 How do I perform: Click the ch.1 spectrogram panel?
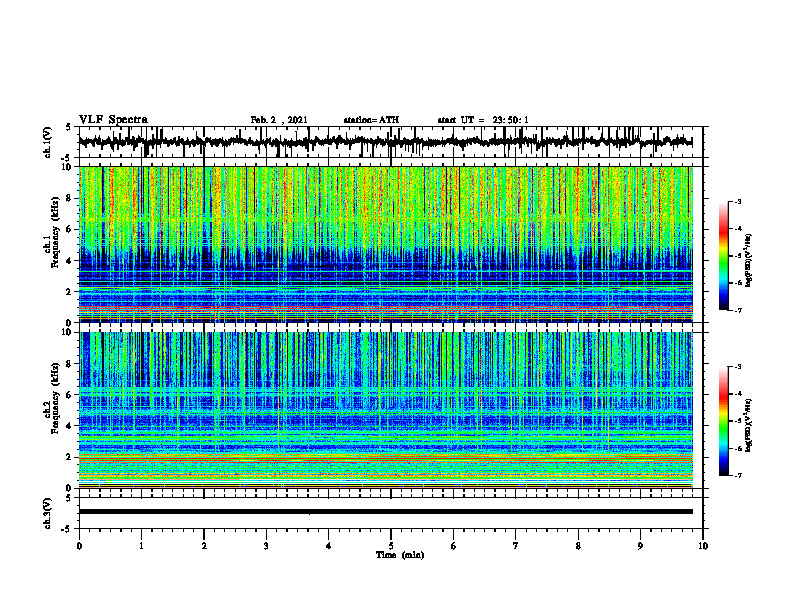tap(386, 244)
